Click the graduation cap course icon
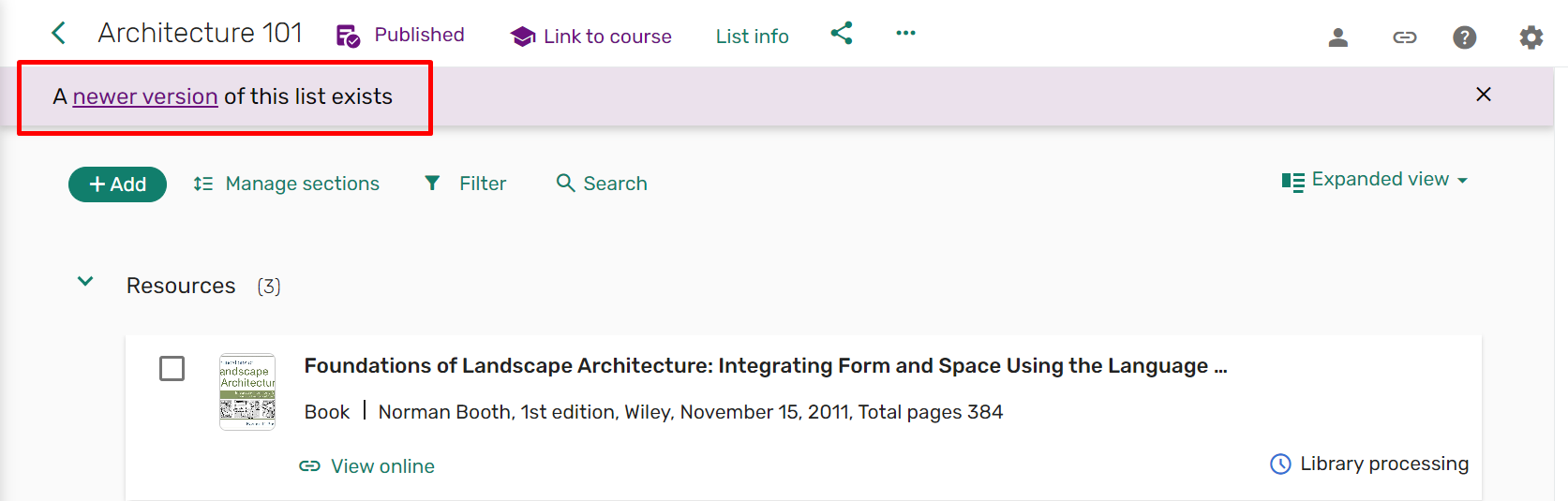The width and height of the screenshot is (1568, 501). 522,37
